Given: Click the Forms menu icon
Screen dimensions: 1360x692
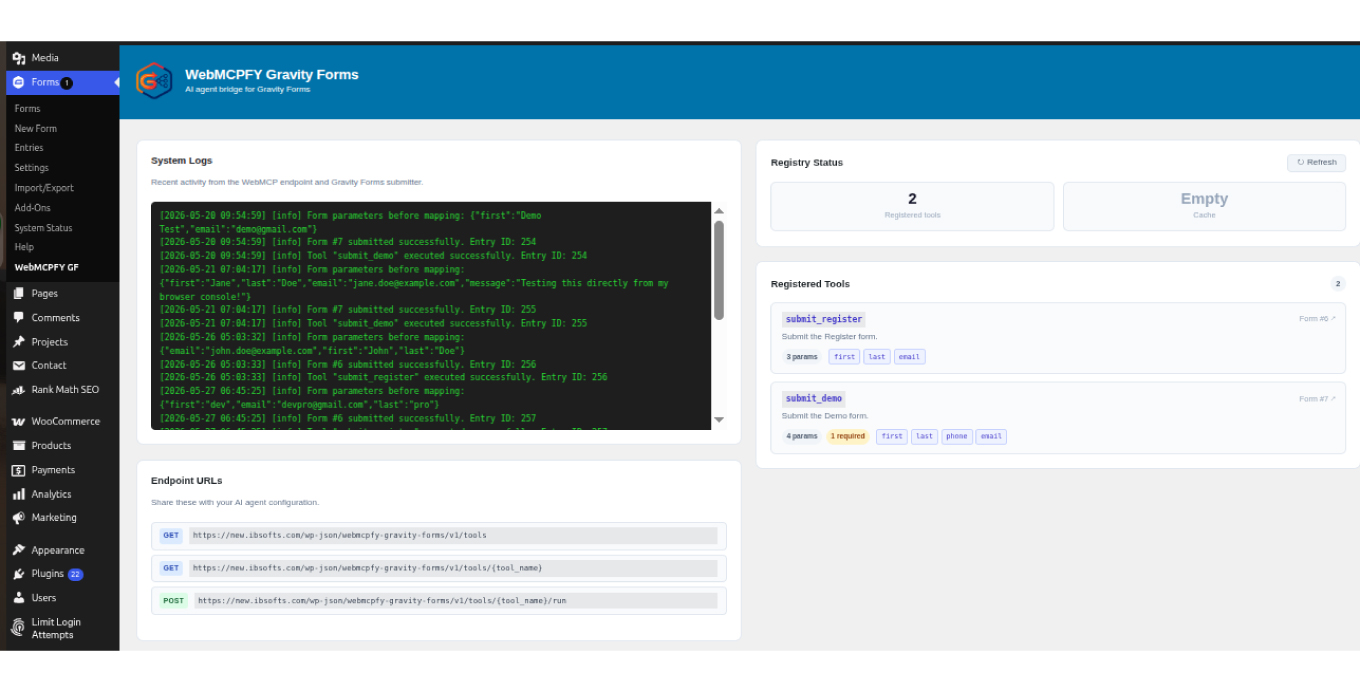Looking at the screenshot, I should tap(18, 83).
